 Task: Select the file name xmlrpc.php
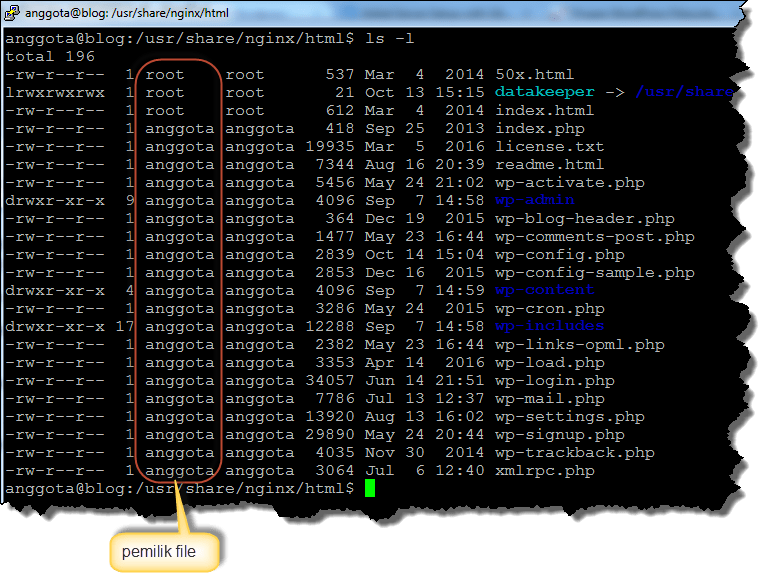point(545,471)
